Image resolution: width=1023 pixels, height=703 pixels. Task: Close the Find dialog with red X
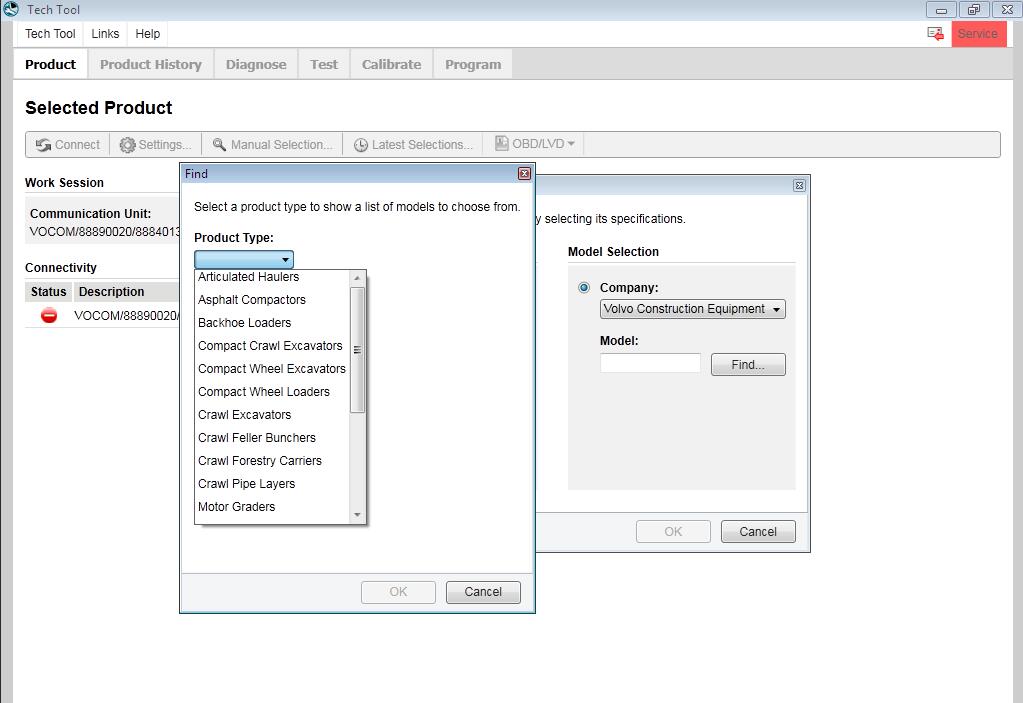coord(524,173)
